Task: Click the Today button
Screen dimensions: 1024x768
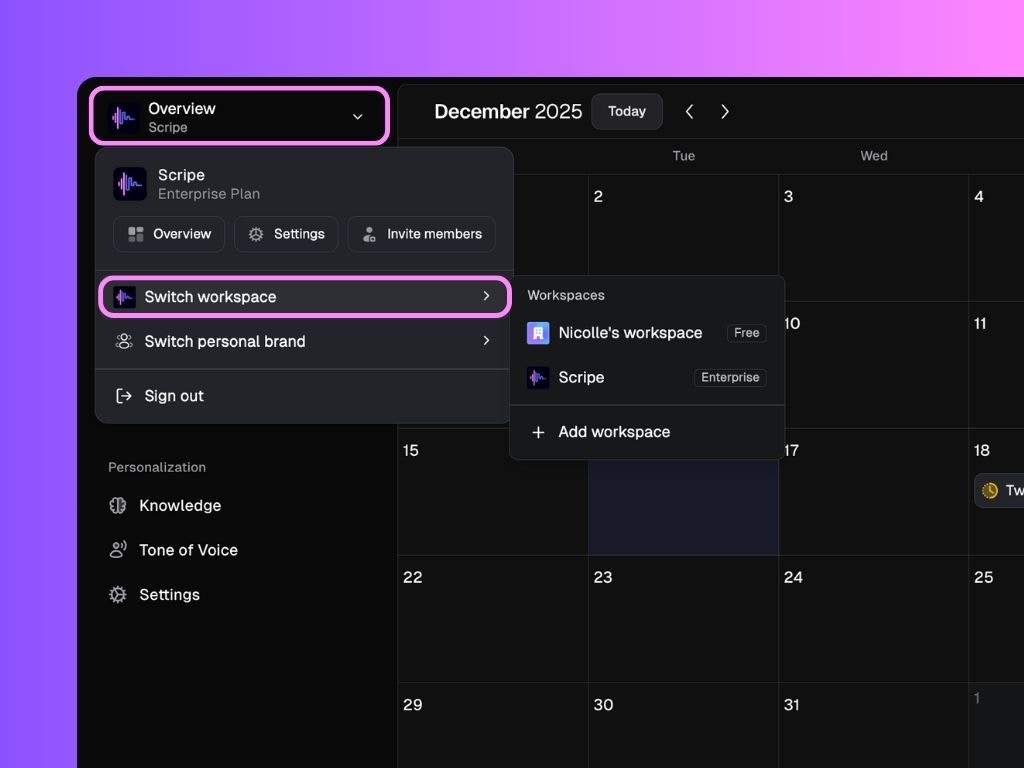Action: [627, 112]
